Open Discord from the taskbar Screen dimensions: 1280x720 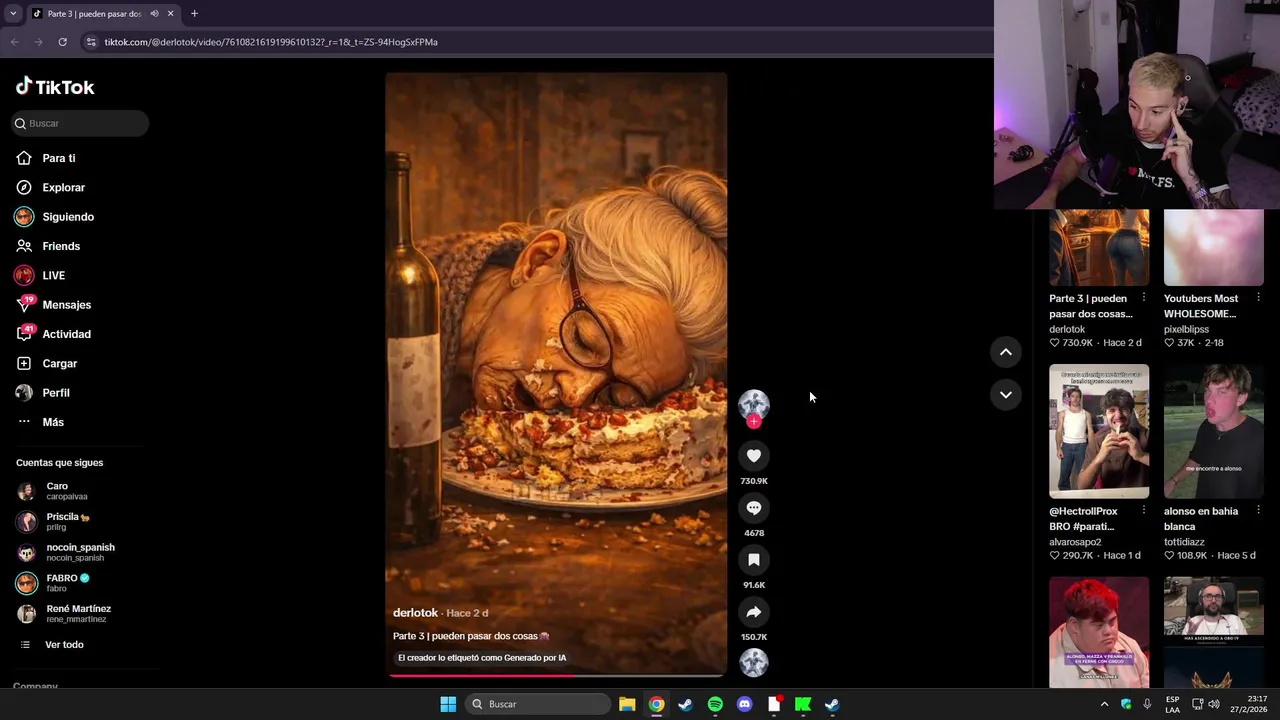click(744, 704)
